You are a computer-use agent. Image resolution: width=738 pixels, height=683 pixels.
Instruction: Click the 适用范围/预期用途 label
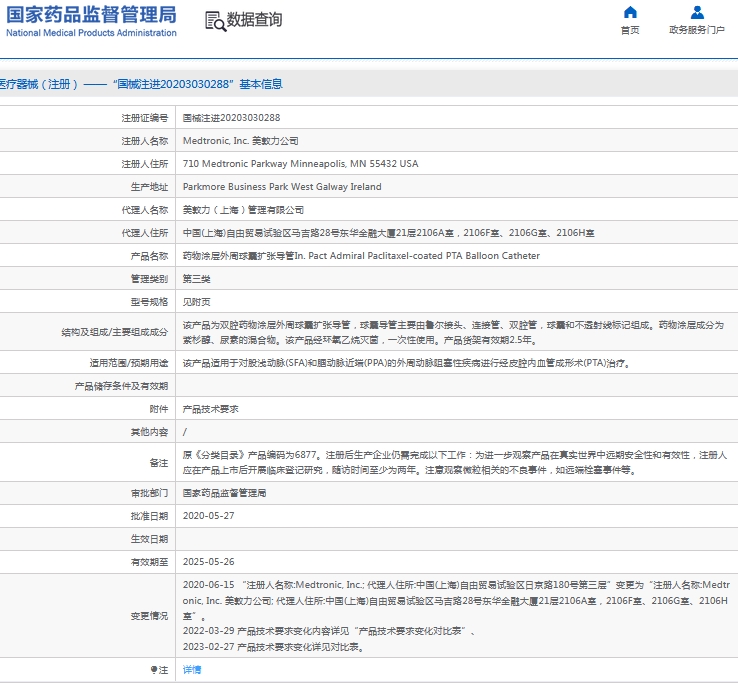128,363
